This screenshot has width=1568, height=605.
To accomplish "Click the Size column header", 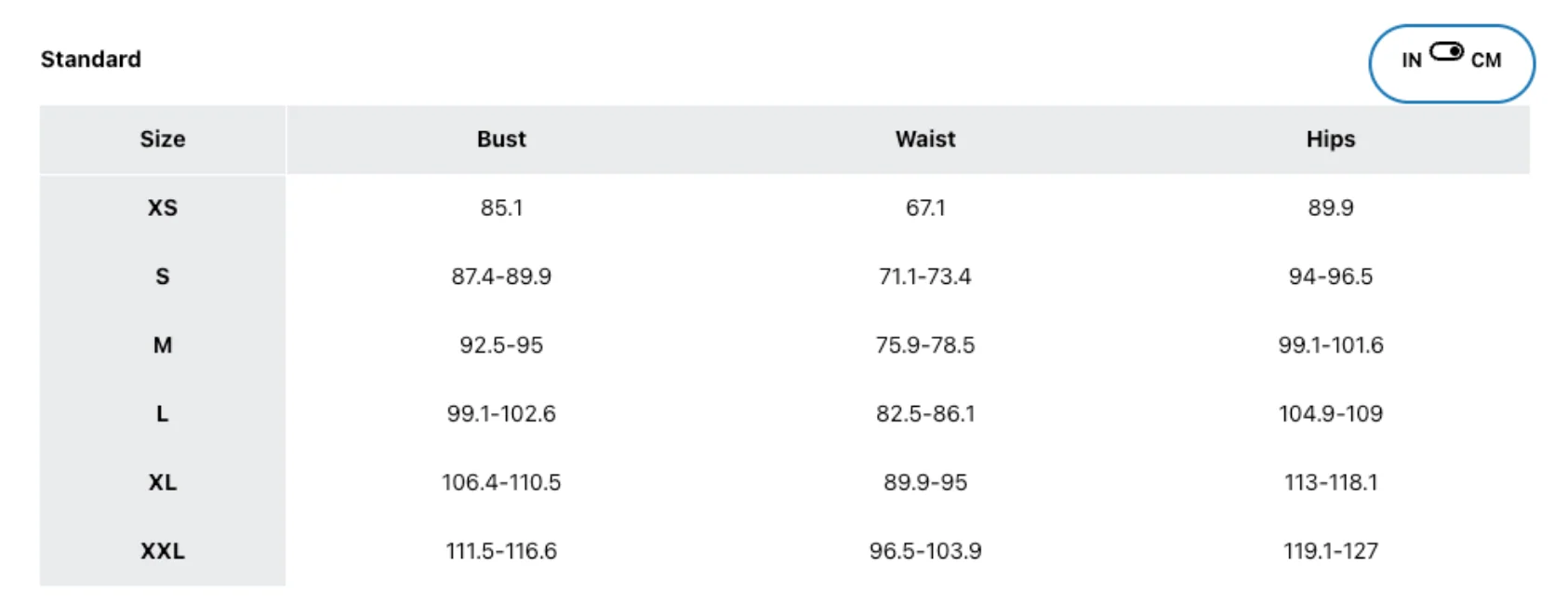I will click(163, 140).
